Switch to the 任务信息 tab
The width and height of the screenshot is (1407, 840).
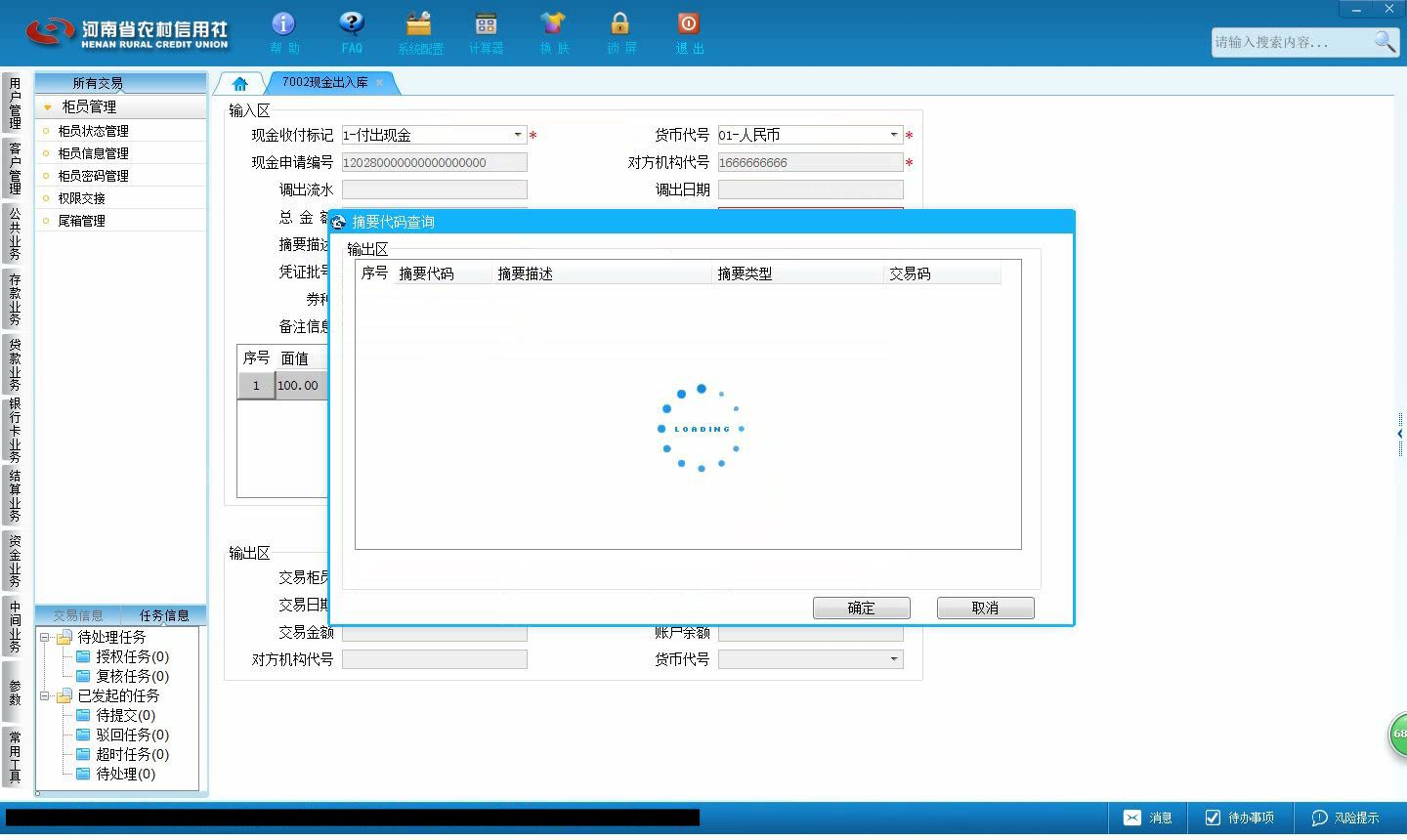pos(164,615)
